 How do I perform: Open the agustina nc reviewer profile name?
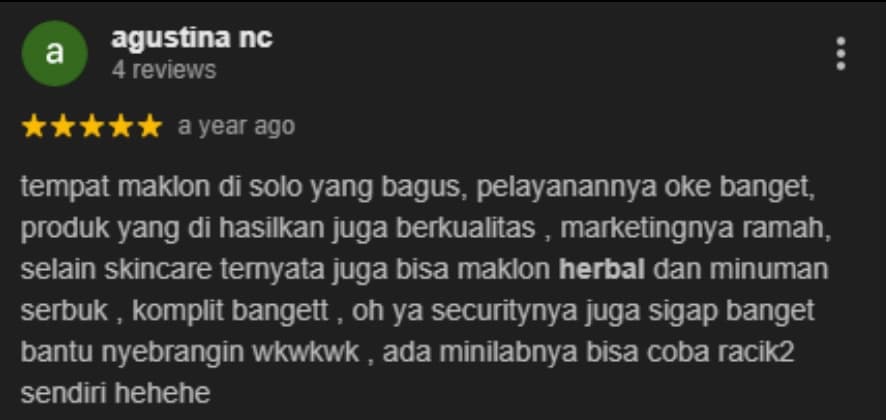point(192,39)
